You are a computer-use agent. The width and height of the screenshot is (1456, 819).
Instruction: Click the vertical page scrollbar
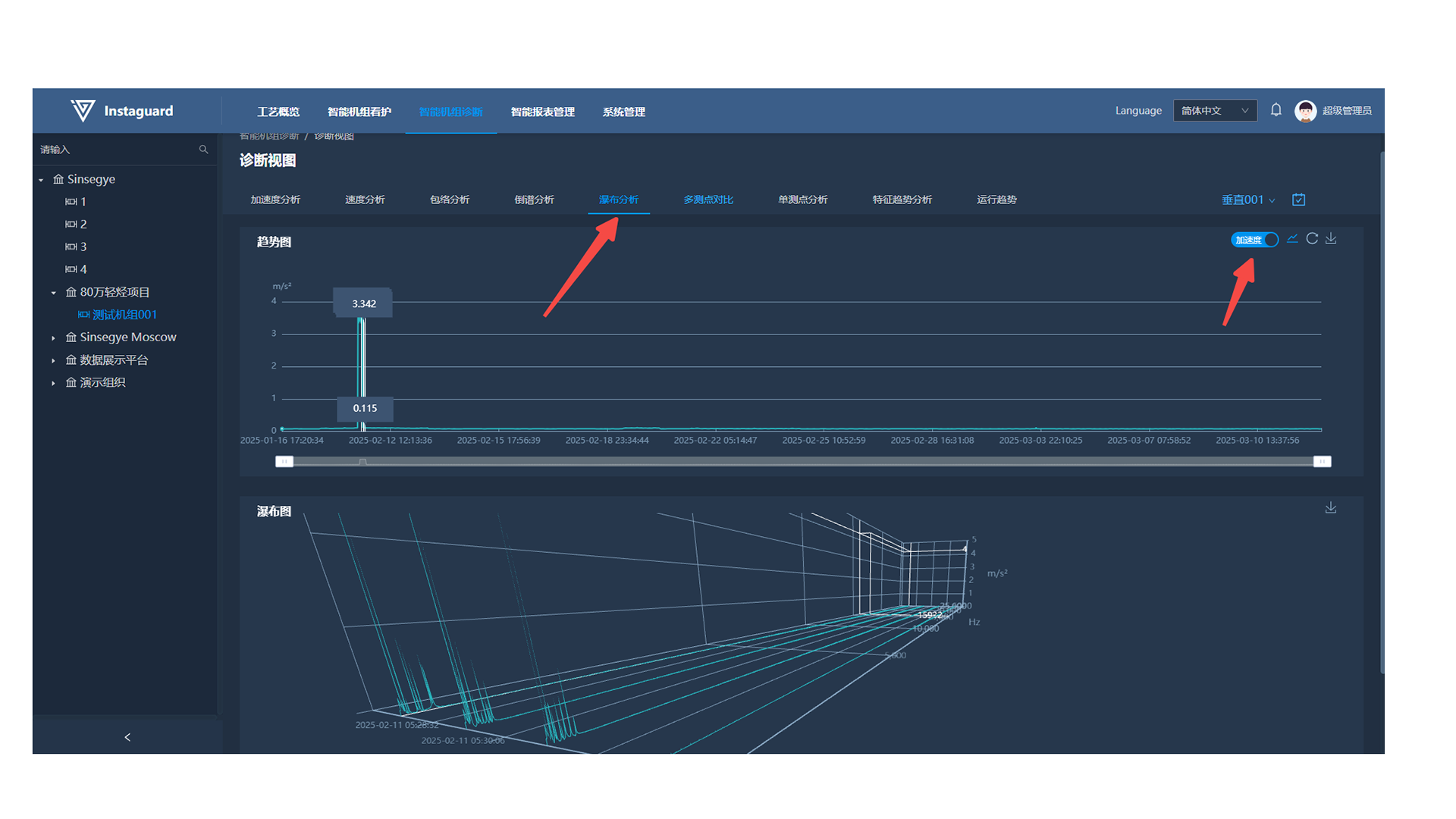pyautogui.click(x=1382, y=412)
